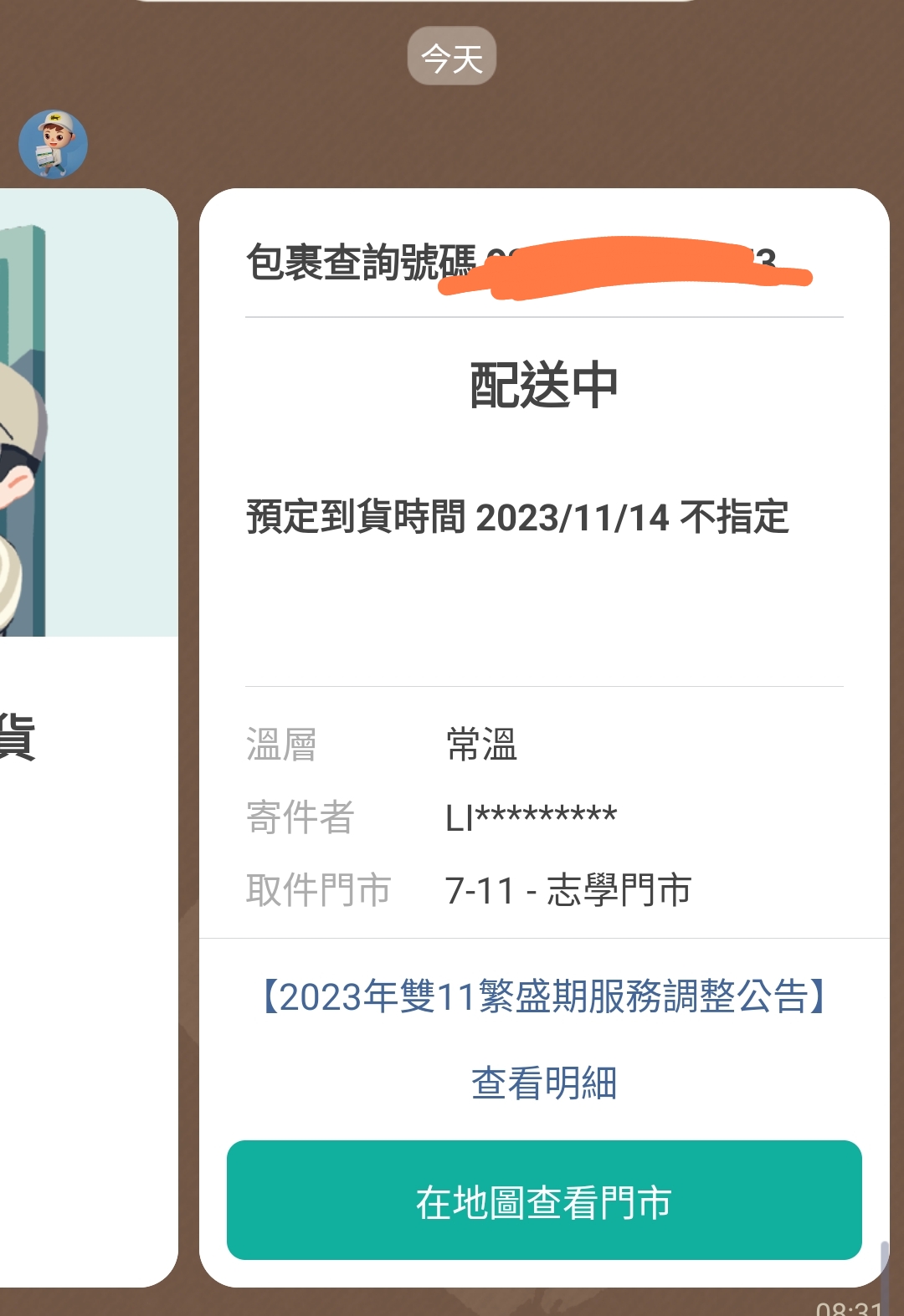Screen dimensions: 904x1316
Task: Tap the 配送中 delivery status heading
Action: tap(544, 386)
